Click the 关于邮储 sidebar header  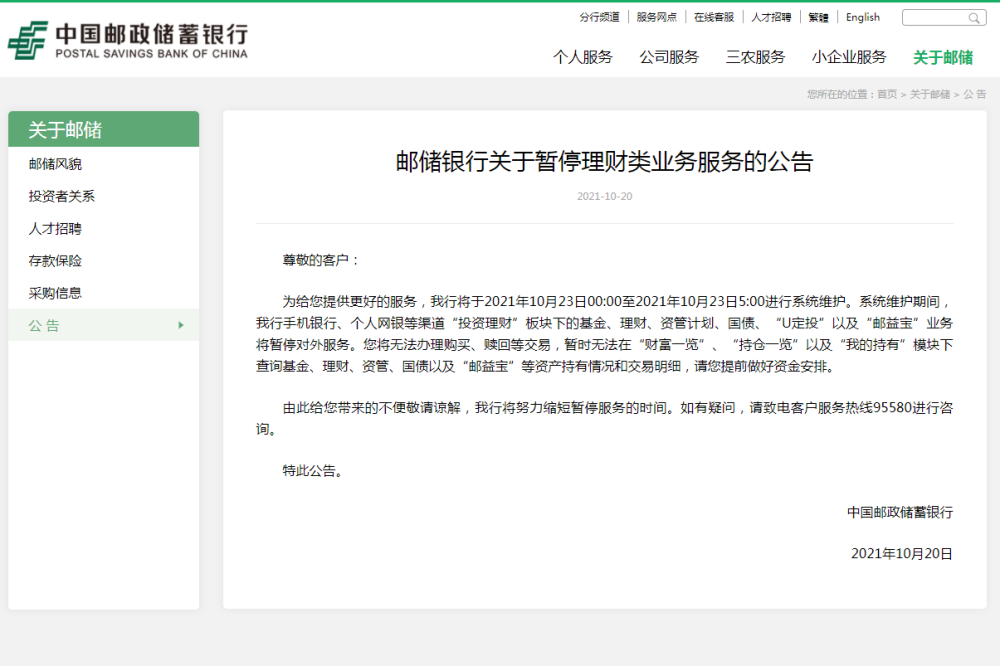pos(103,130)
